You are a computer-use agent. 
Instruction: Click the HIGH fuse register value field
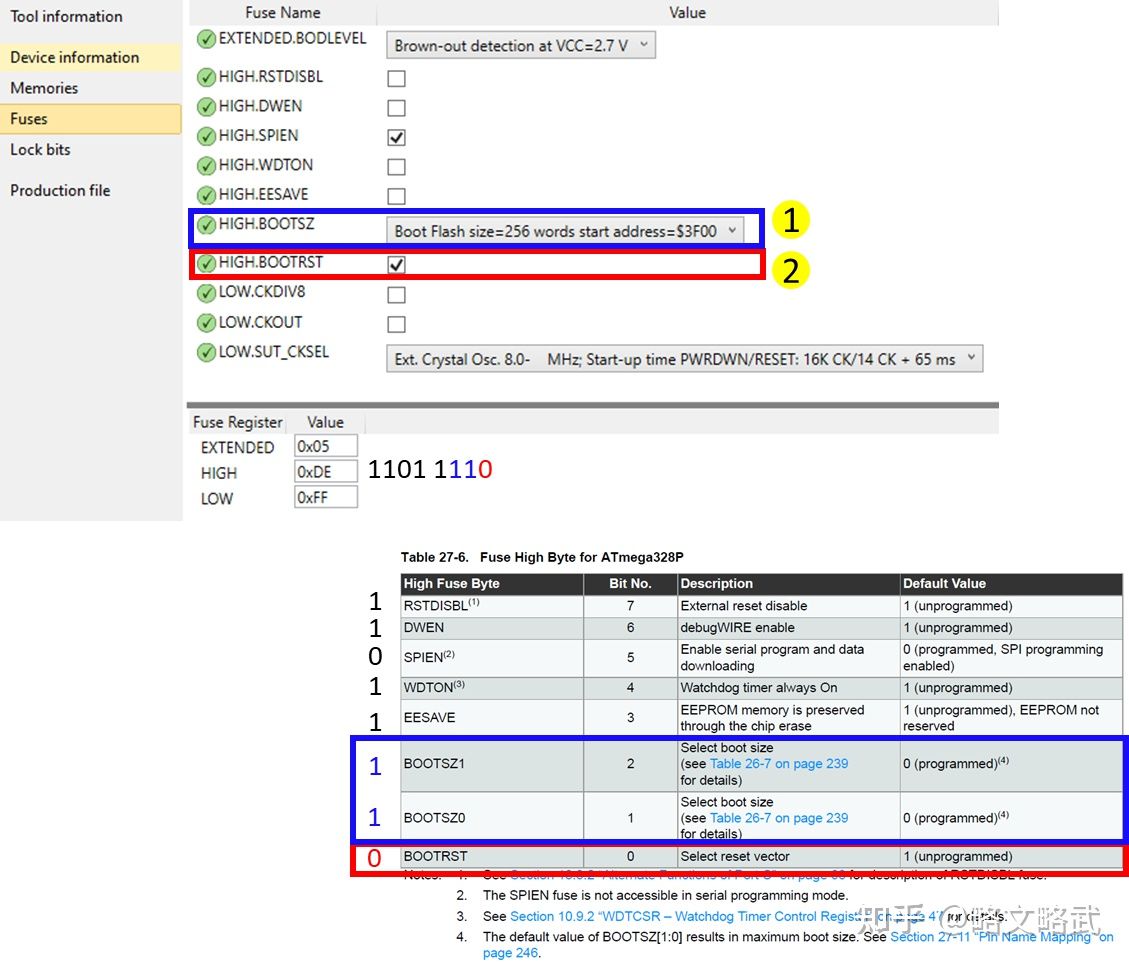pyautogui.click(x=325, y=472)
